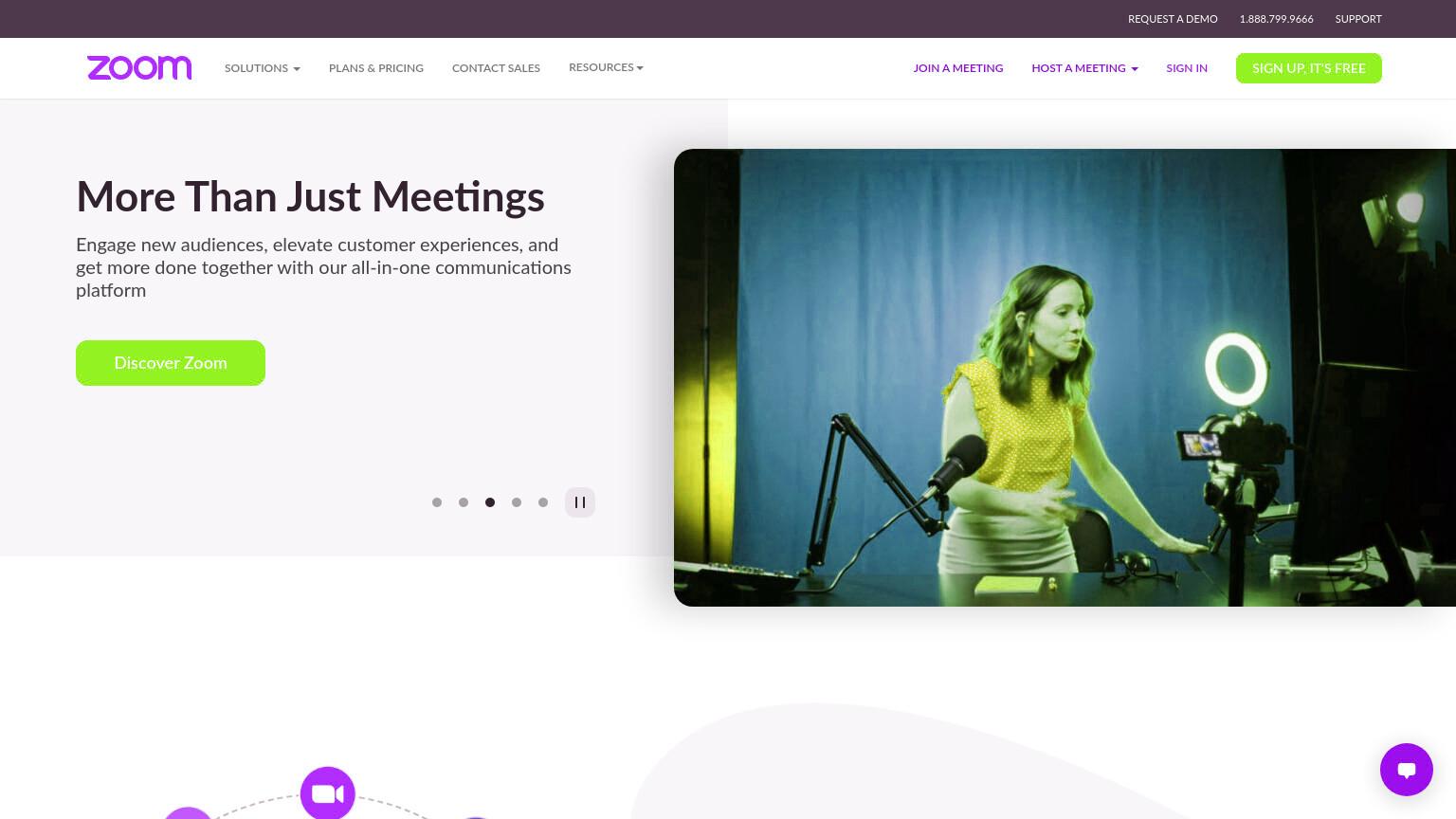
Task: Select the active third carousel dot
Action: coord(490,502)
